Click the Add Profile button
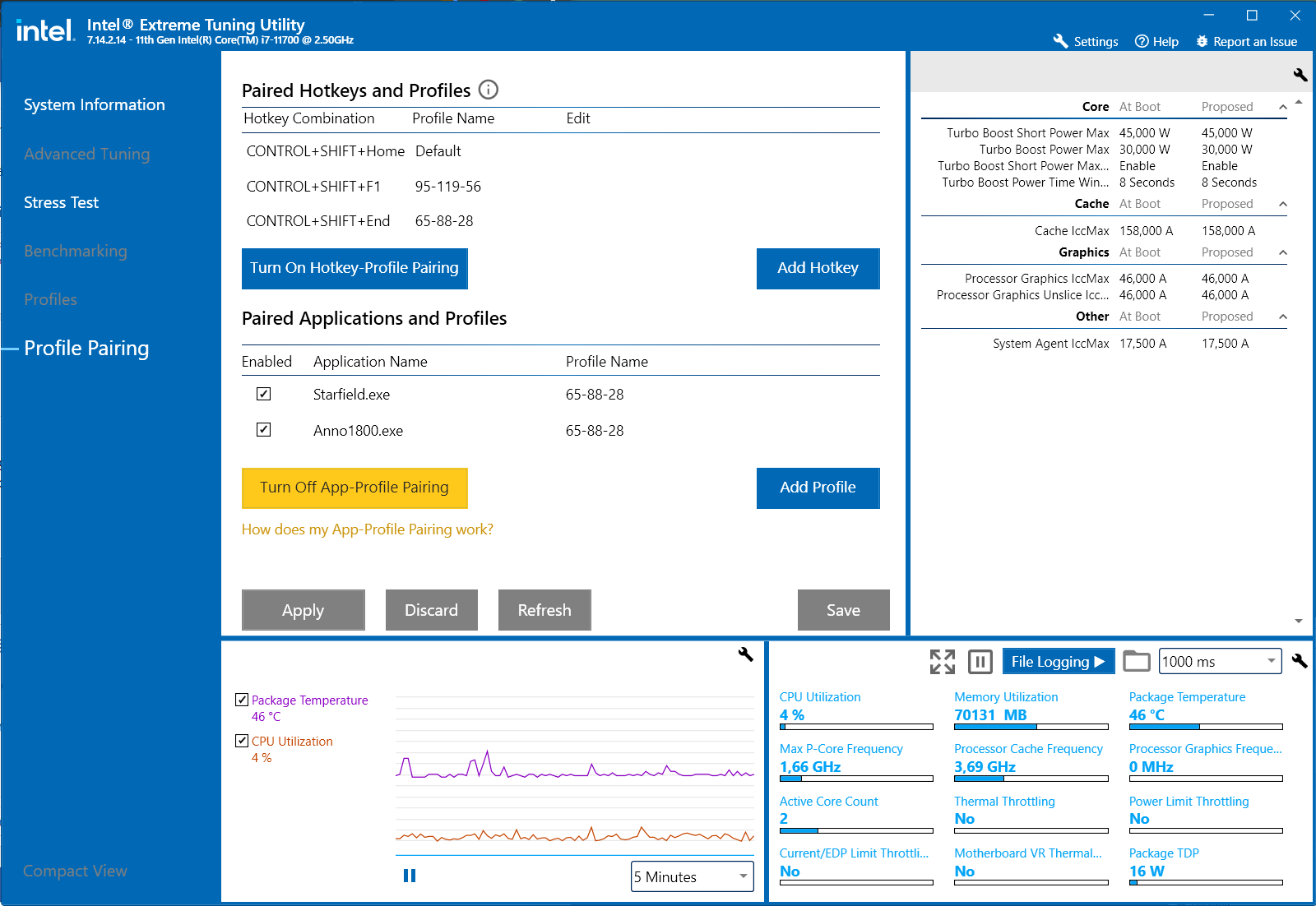The image size is (1316, 906). [818, 488]
